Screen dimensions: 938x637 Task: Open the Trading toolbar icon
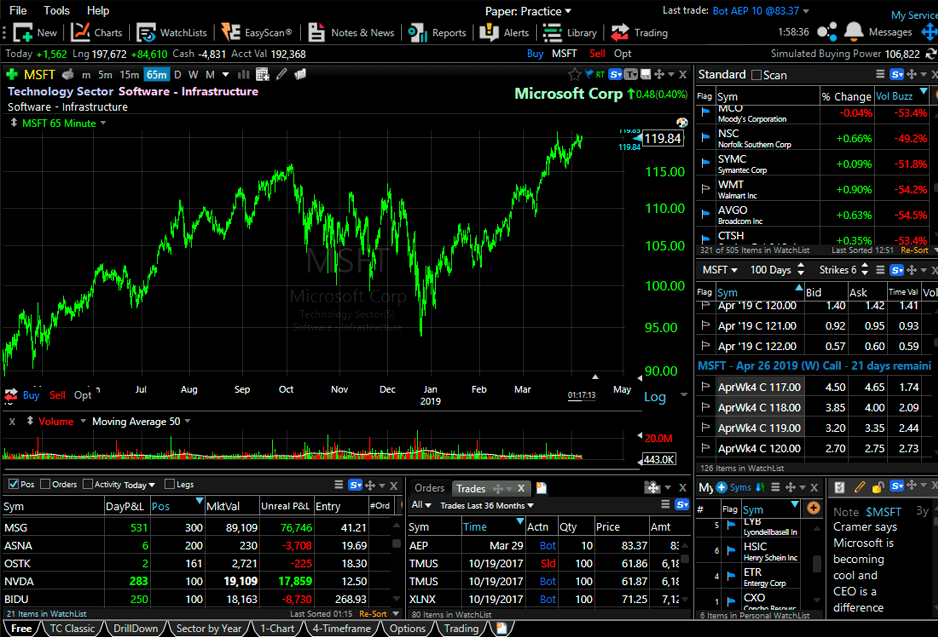click(639, 32)
